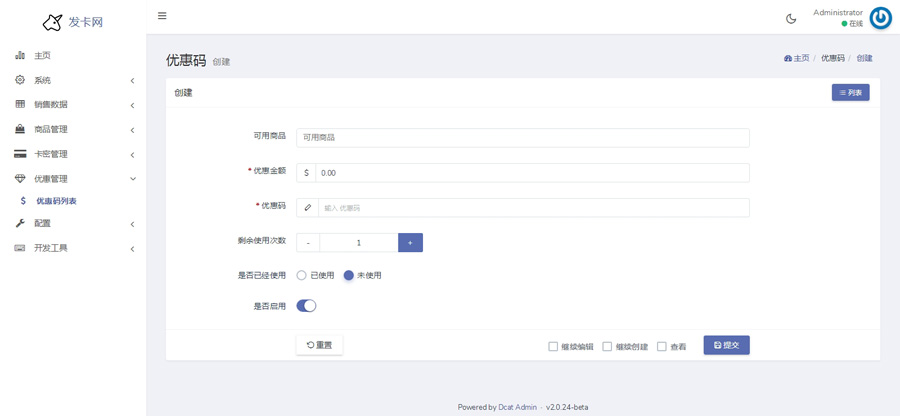Click the 主页 chart icon in sidebar

pyautogui.click(x=20, y=56)
